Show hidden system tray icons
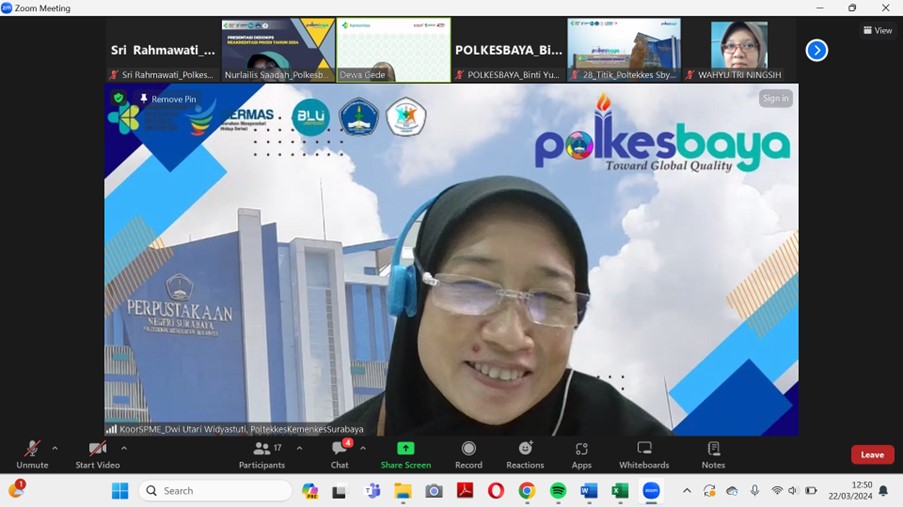The width and height of the screenshot is (903, 507). 686,491
